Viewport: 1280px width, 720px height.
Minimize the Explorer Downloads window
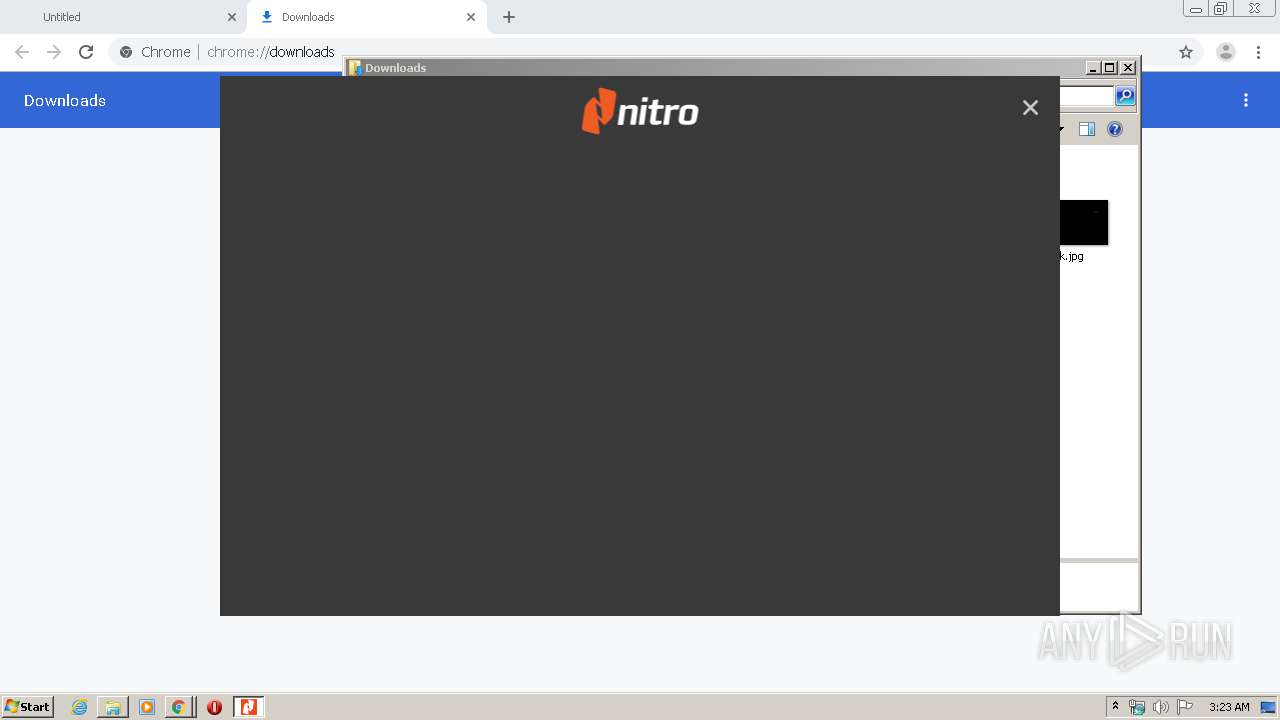pos(1093,68)
